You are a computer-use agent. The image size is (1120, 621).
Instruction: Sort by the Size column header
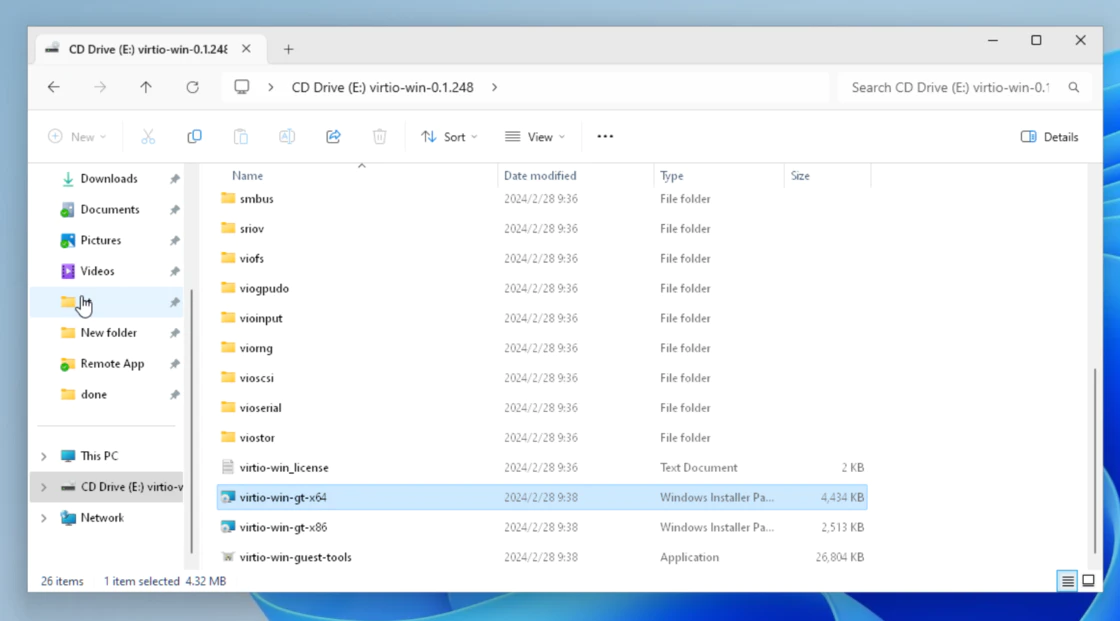[800, 176]
